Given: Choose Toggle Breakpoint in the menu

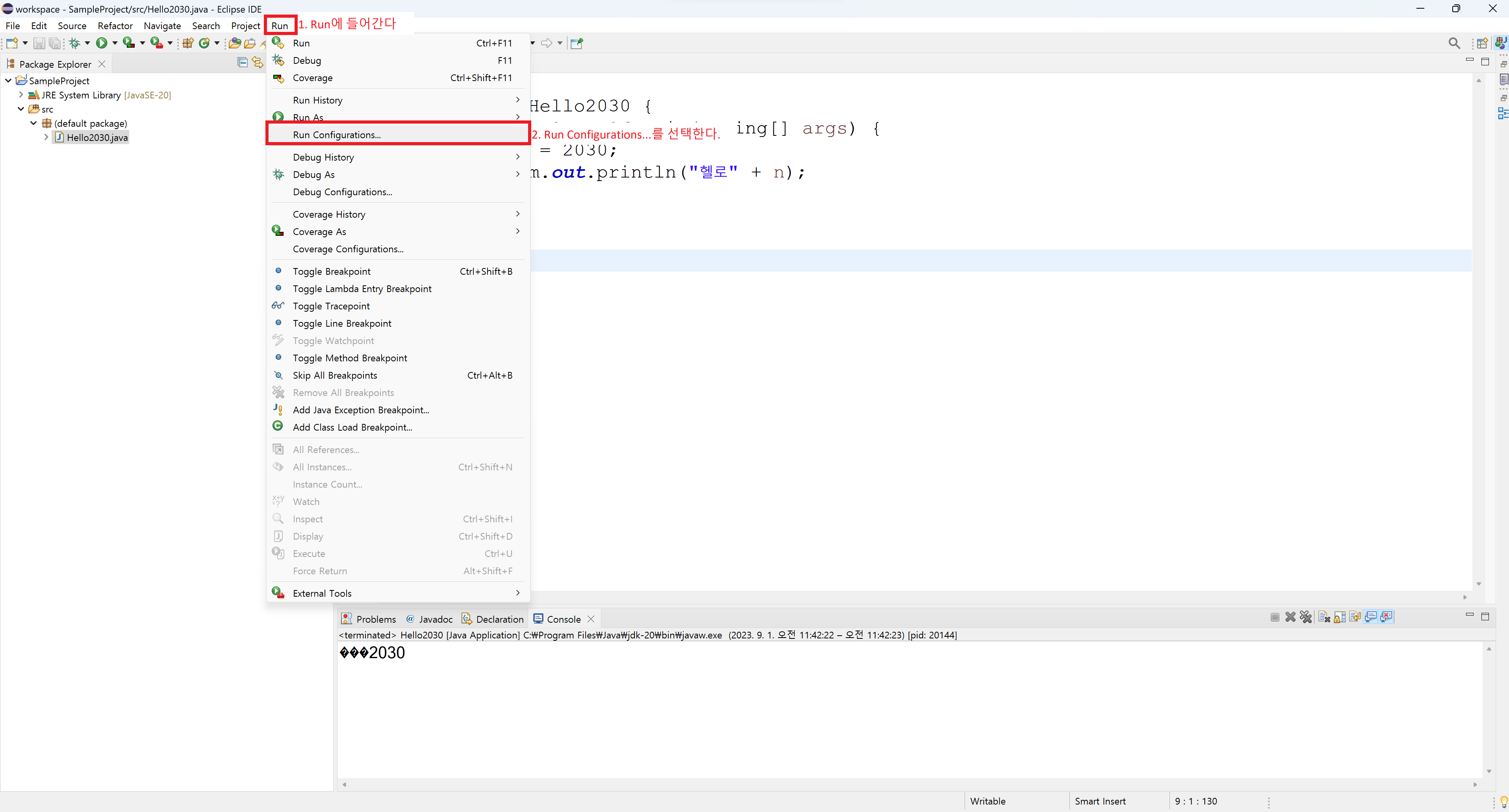Looking at the screenshot, I should (332, 271).
